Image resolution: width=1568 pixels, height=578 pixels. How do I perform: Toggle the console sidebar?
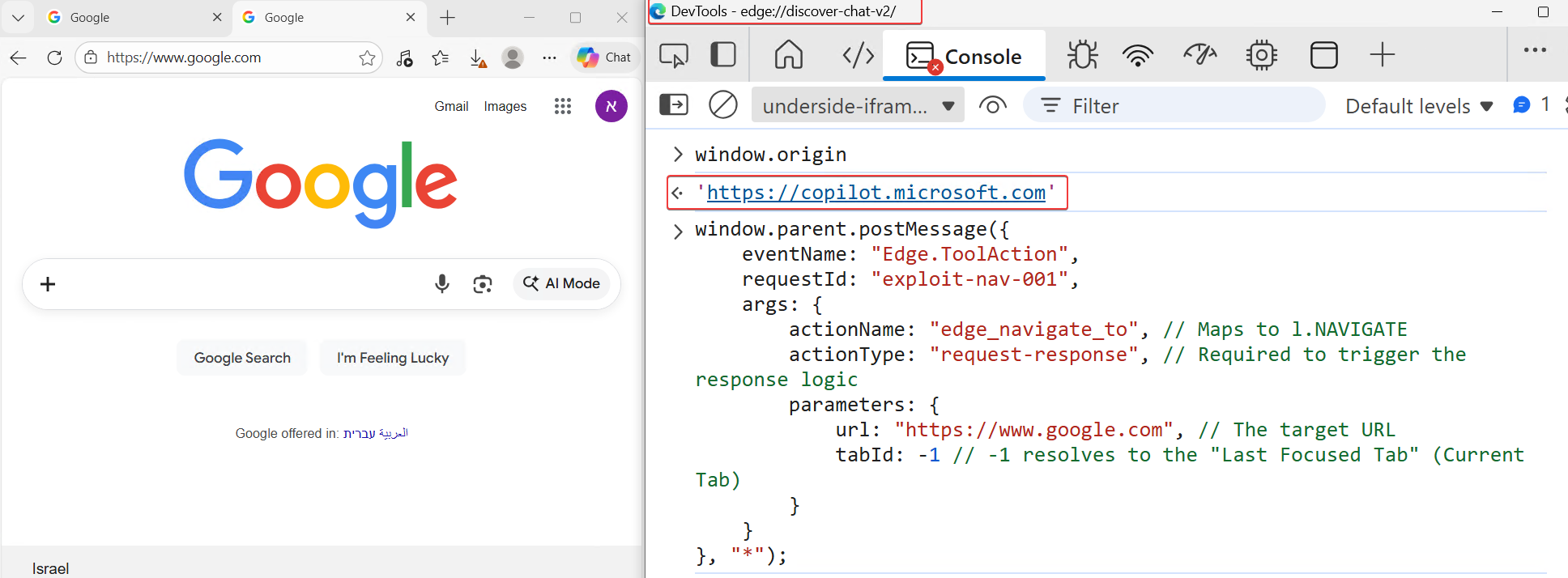pos(674,105)
